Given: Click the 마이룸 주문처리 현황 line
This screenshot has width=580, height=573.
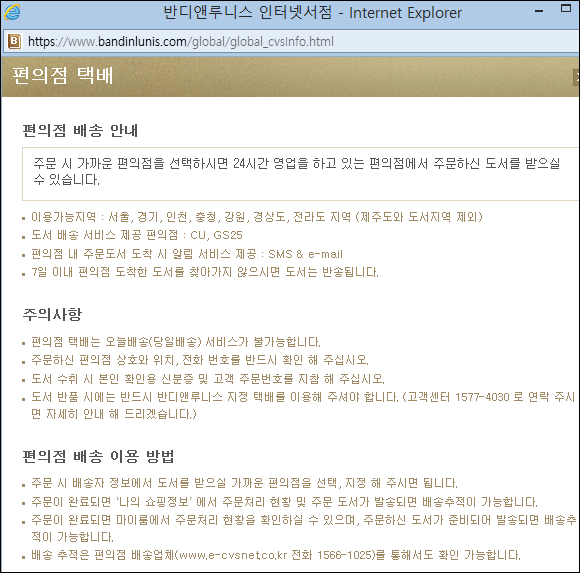Looking at the screenshot, I should click(304, 529).
